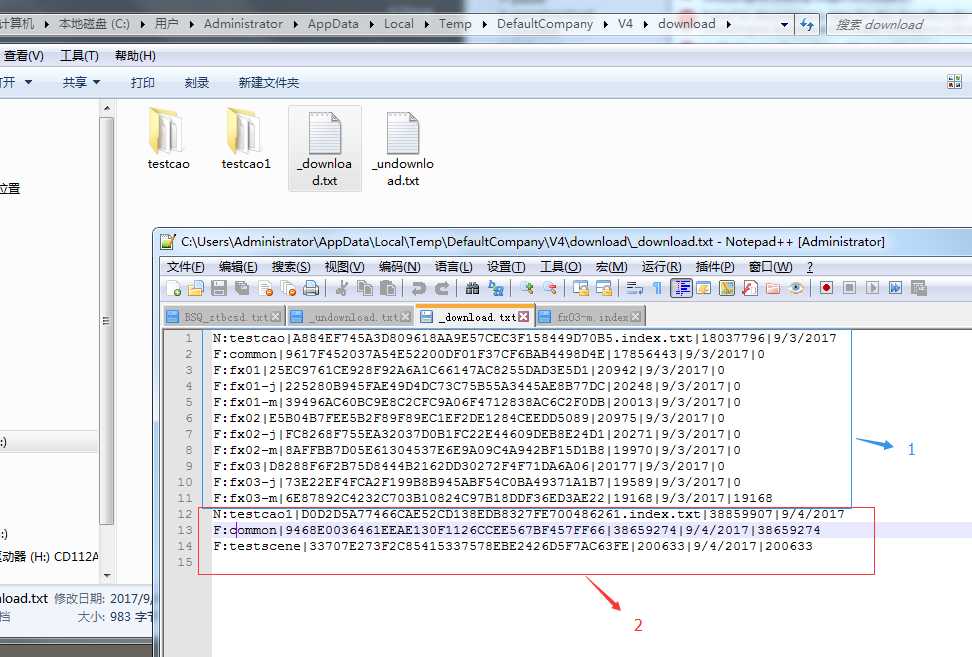Select _download.txt file in Explorer
This screenshot has height=657, width=972.
click(x=325, y=149)
